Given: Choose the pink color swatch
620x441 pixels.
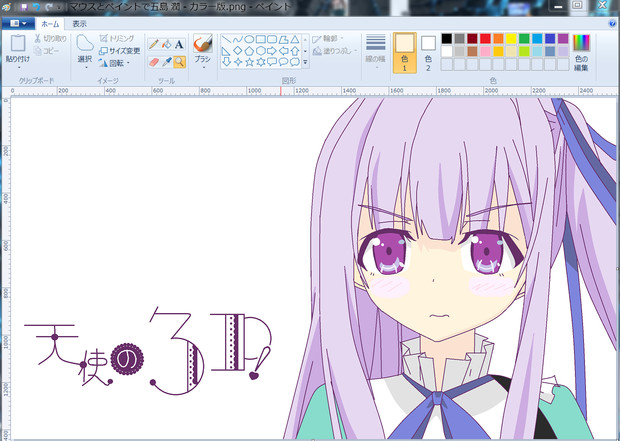Looking at the screenshot, I should [486, 51].
